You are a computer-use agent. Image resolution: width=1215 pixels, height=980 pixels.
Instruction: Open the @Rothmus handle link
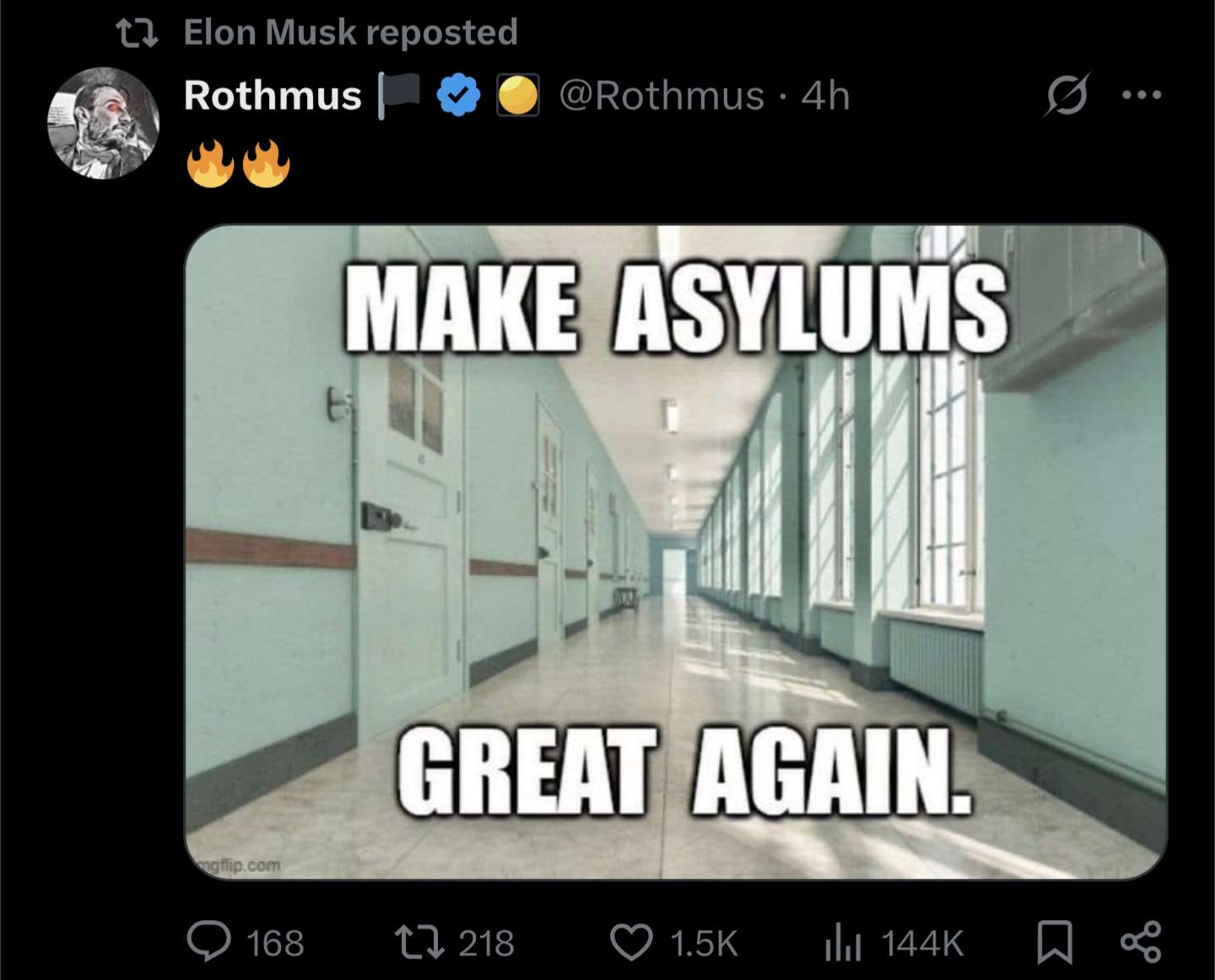pyautogui.click(x=661, y=94)
